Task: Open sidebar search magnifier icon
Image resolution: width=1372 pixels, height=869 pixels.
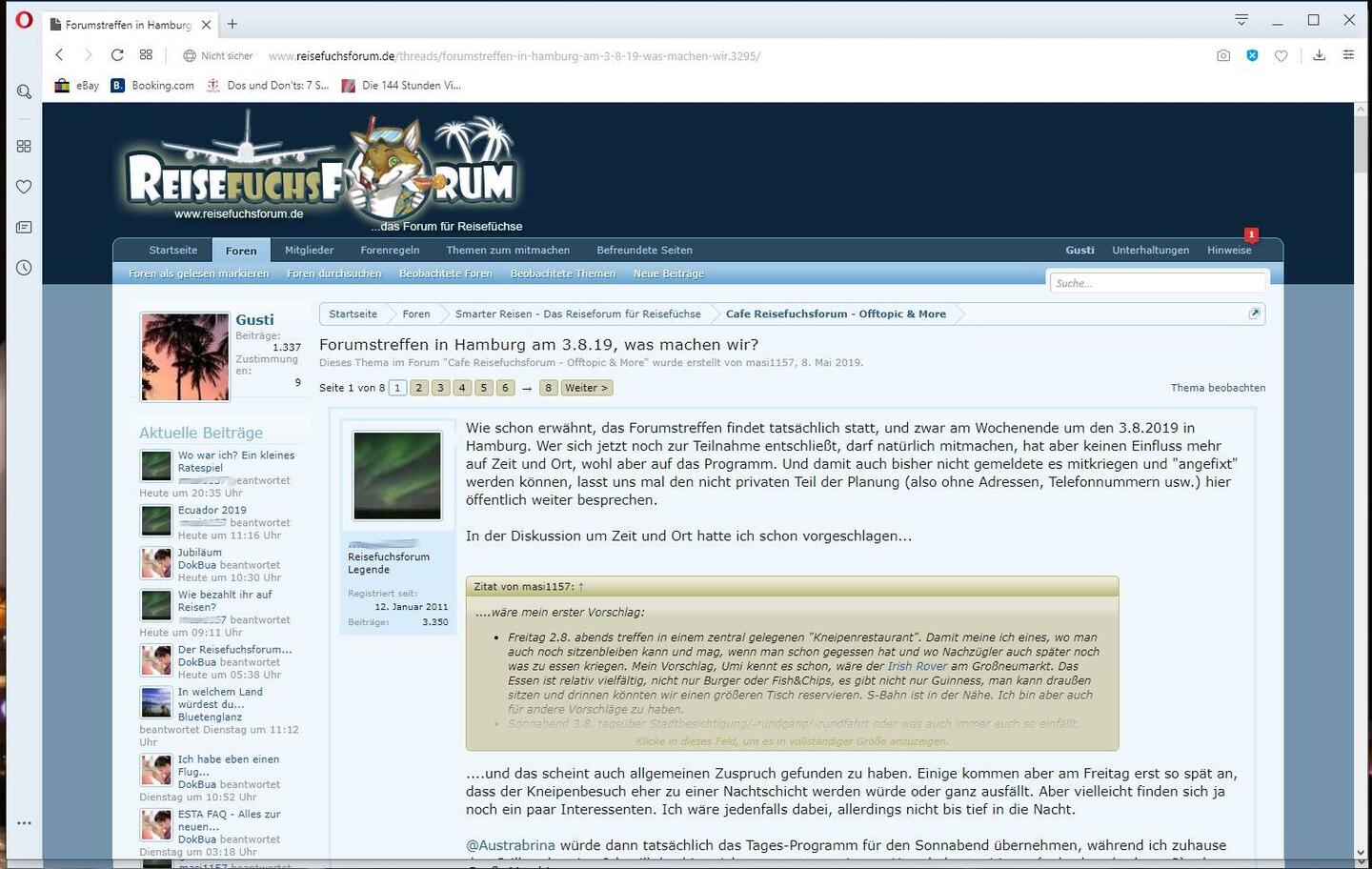Action: (24, 91)
